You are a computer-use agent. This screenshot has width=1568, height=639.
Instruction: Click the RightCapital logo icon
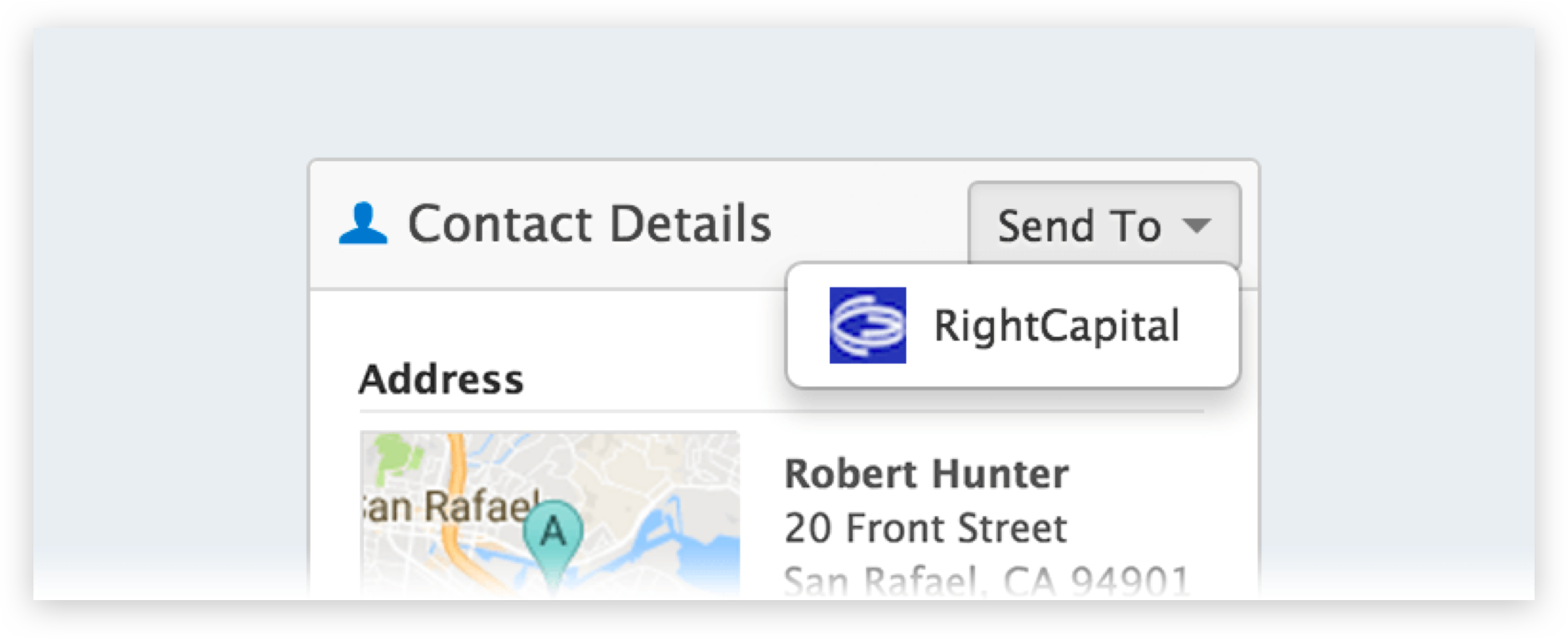coord(867,325)
